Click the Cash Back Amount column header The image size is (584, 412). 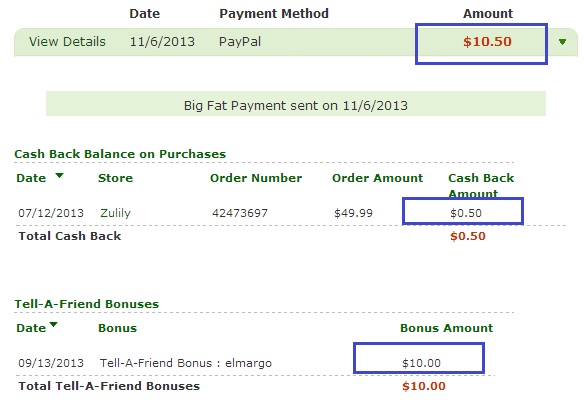tap(481, 186)
